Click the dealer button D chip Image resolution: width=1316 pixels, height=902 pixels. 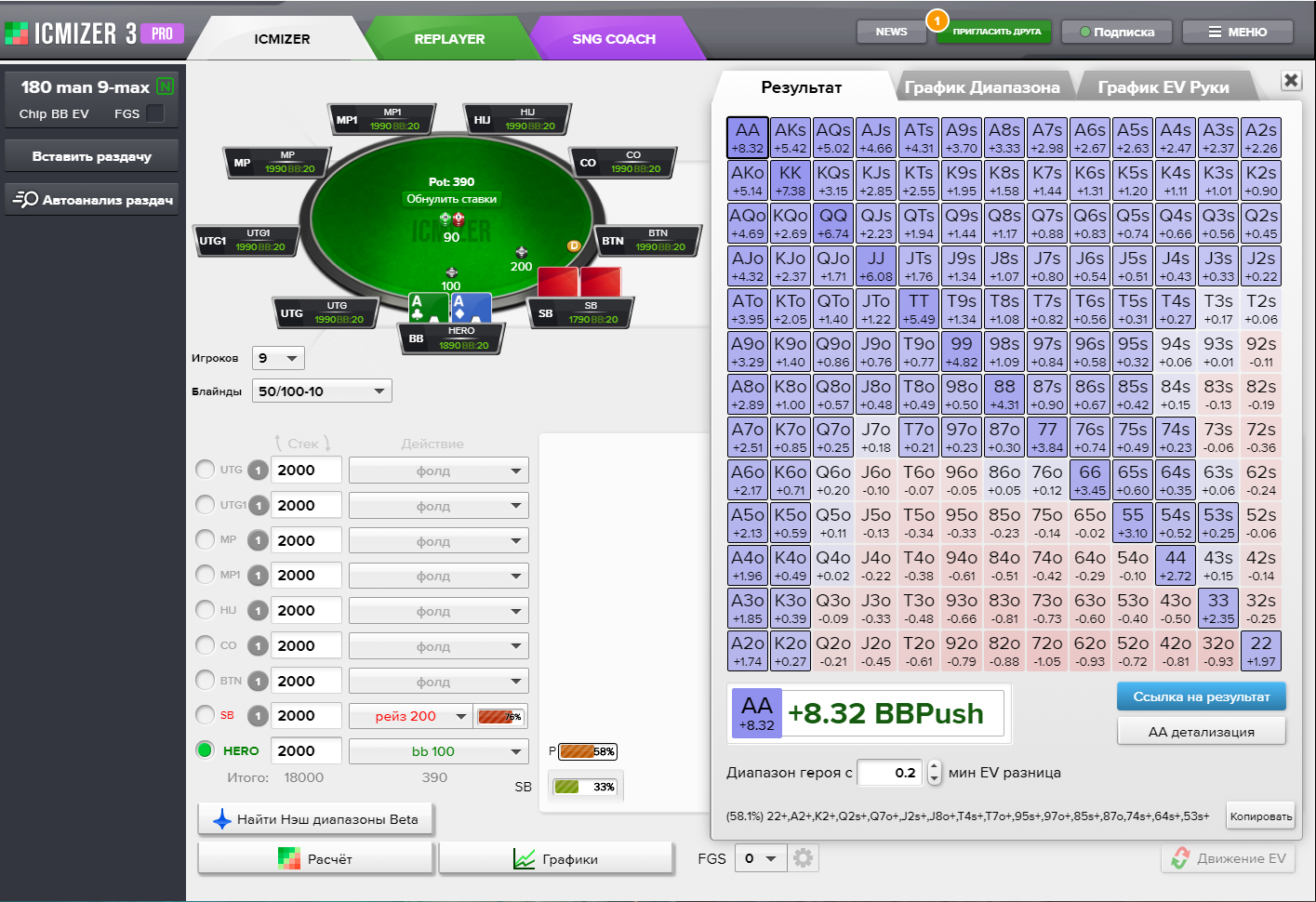coord(574,245)
